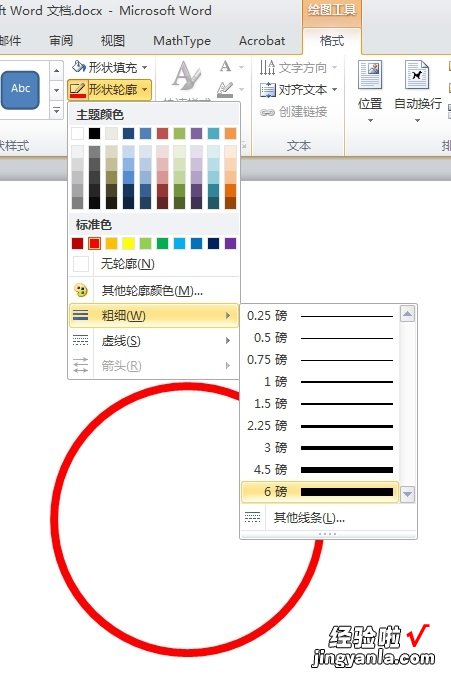The width and height of the screenshot is (451, 675).
Task: Open the Text Fill dropdown arrow
Action: click(x=241, y=67)
